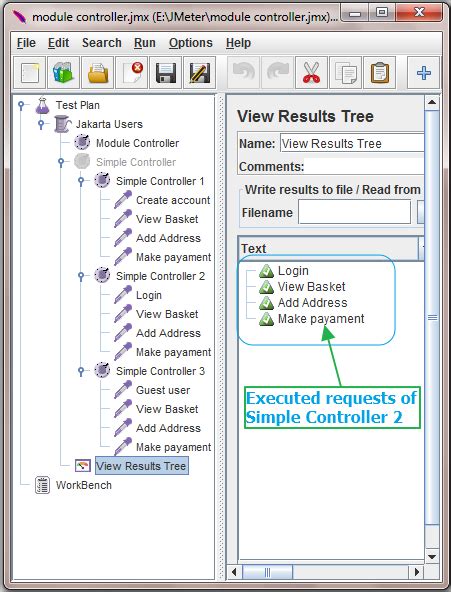
Task: Select Add Address under Simple Controller 3
Action: click(168, 428)
